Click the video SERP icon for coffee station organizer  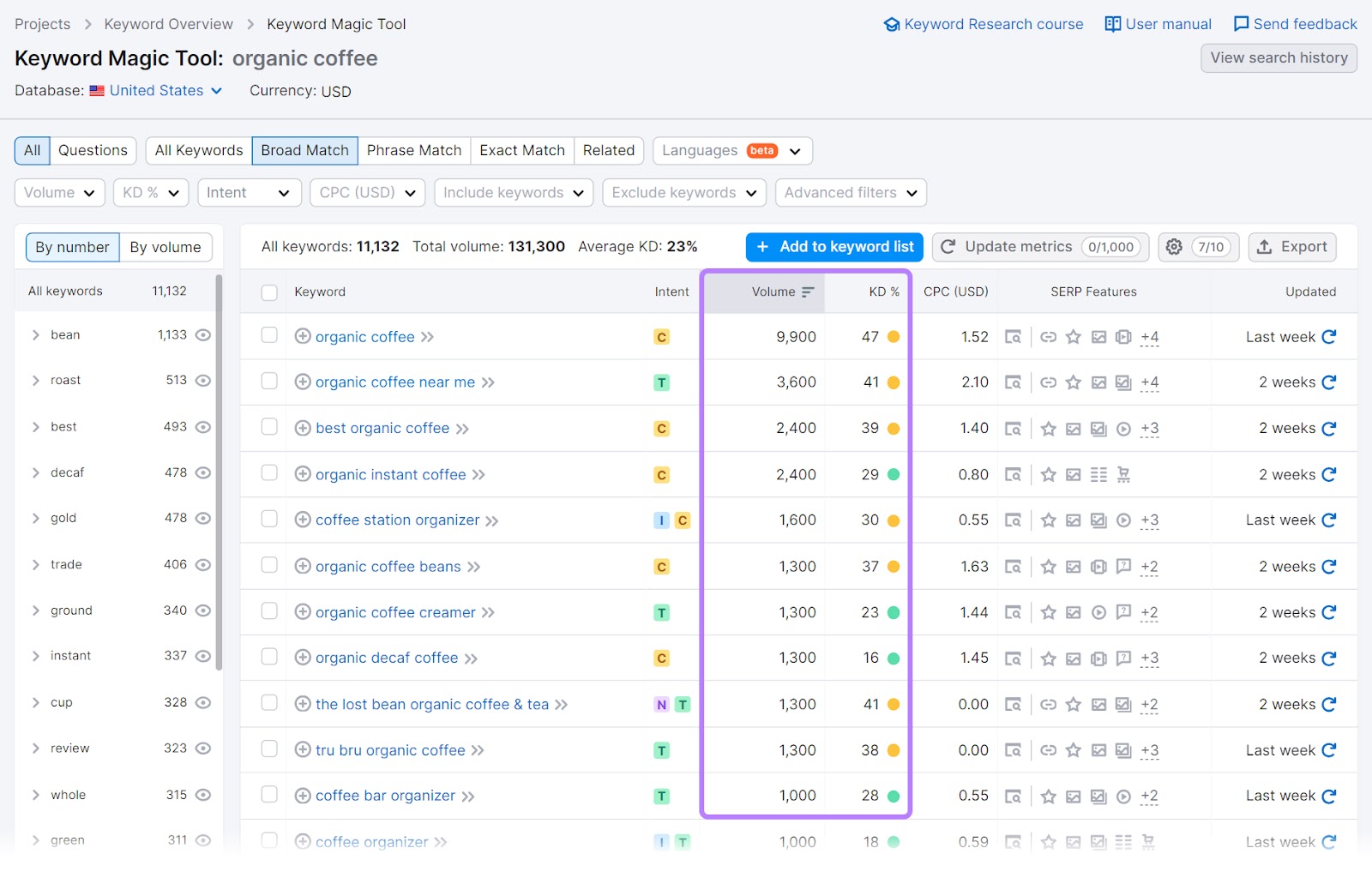tap(1123, 520)
